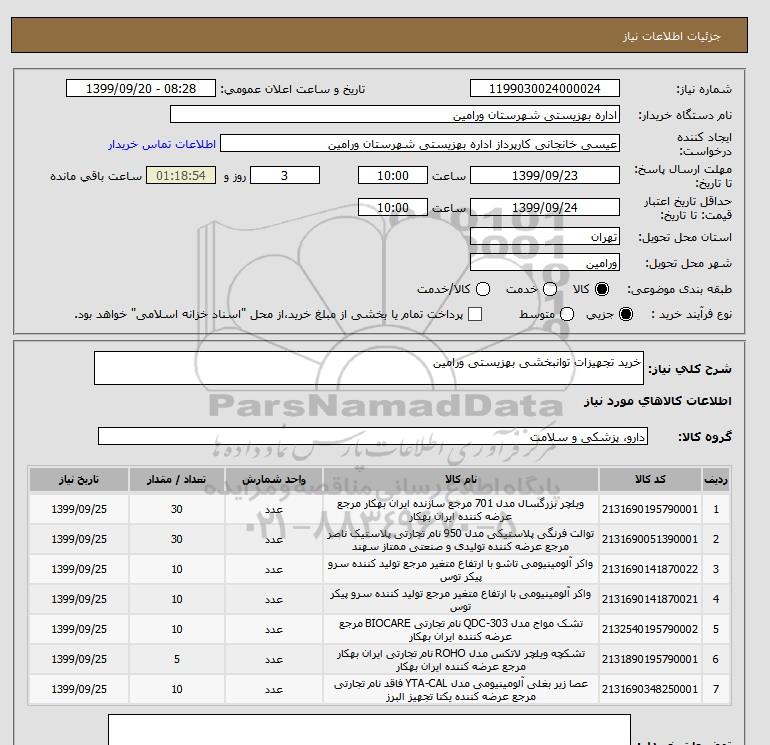Click the نام کالا column header
The height and width of the screenshot is (745, 770).
click(461, 479)
